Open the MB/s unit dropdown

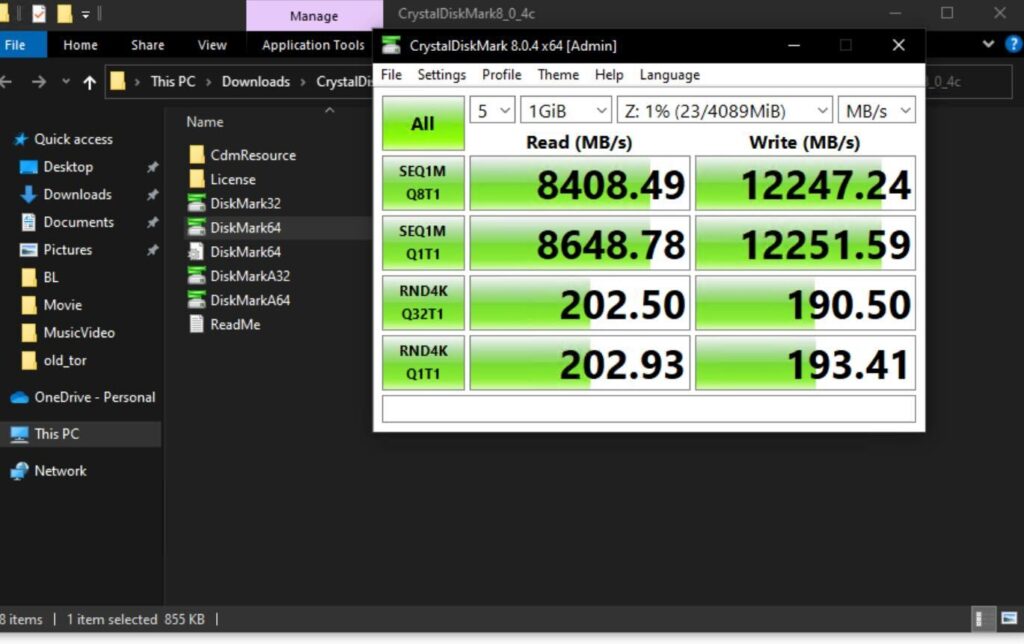coord(876,110)
